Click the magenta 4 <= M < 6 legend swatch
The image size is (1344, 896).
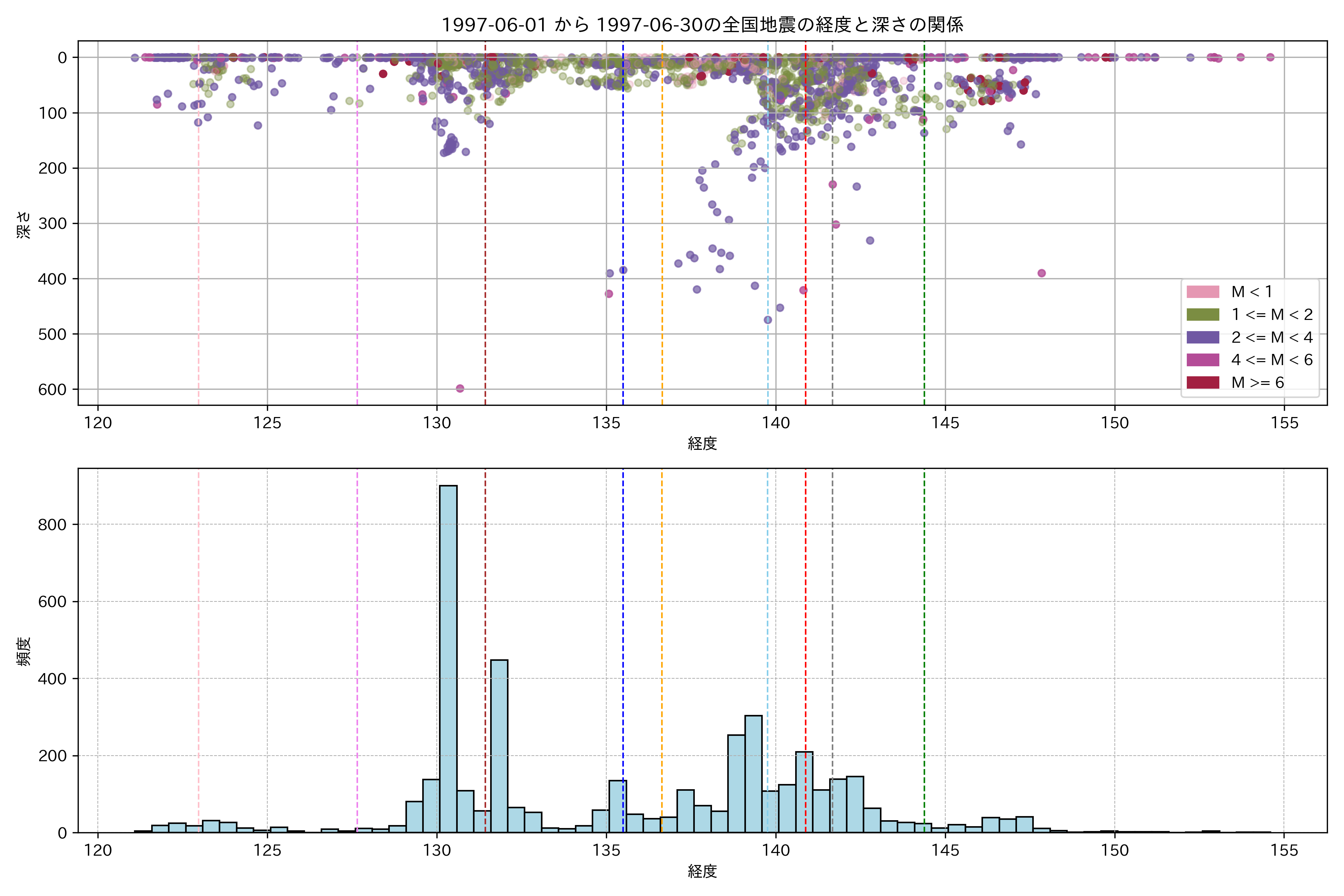click(1202, 360)
